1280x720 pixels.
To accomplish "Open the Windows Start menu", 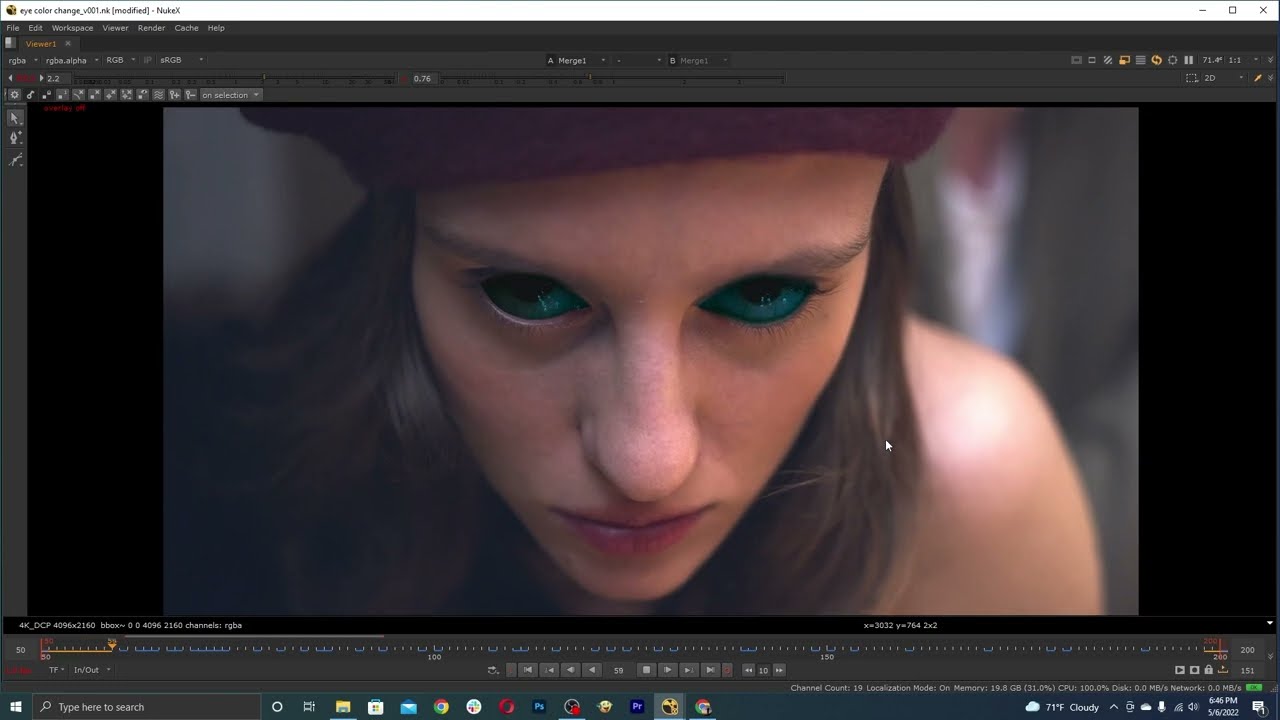I will pyautogui.click(x=16, y=707).
